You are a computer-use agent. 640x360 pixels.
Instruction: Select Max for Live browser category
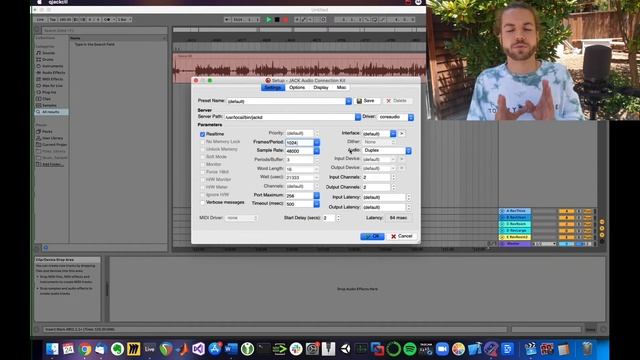52,86
